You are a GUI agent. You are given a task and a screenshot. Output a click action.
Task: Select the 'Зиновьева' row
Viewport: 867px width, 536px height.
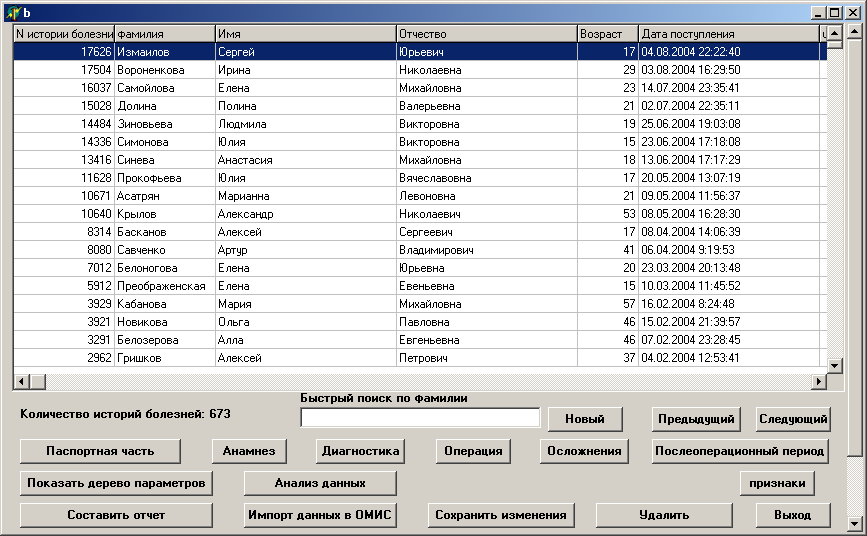coord(420,124)
